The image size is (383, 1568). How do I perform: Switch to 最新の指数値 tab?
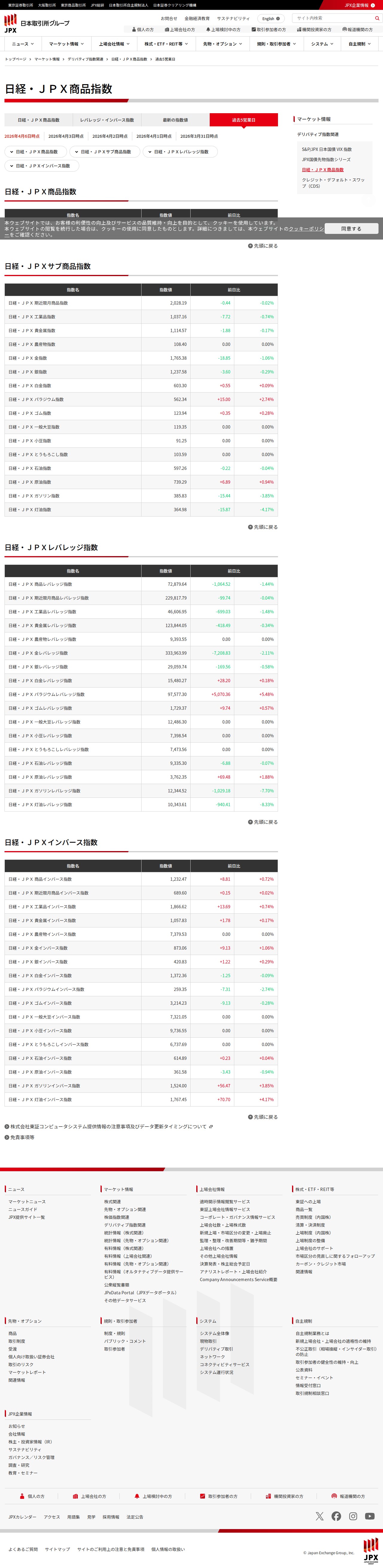coord(175,120)
